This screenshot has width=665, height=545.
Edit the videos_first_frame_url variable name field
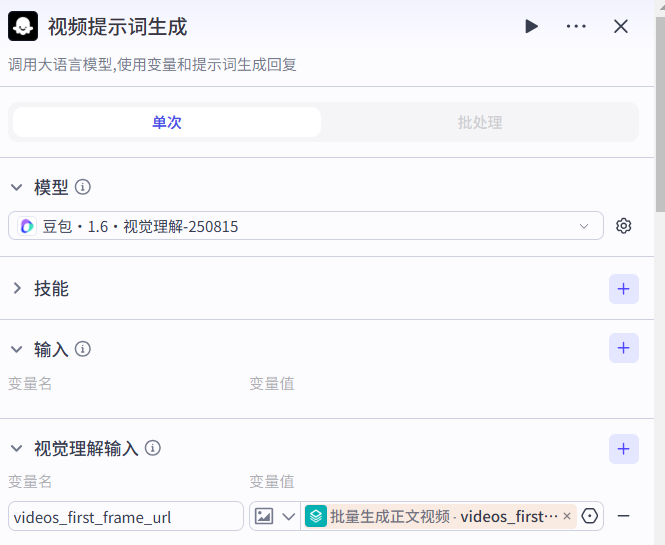(x=126, y=516)
